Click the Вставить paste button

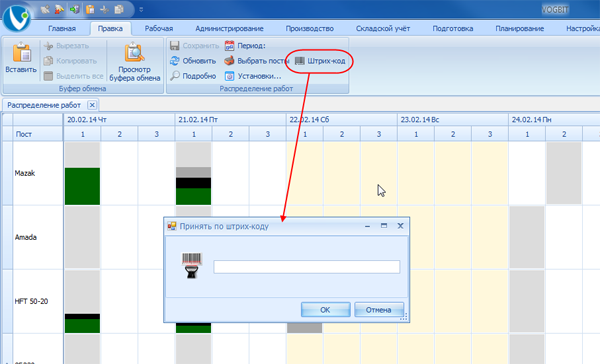[x=21, y=58]
